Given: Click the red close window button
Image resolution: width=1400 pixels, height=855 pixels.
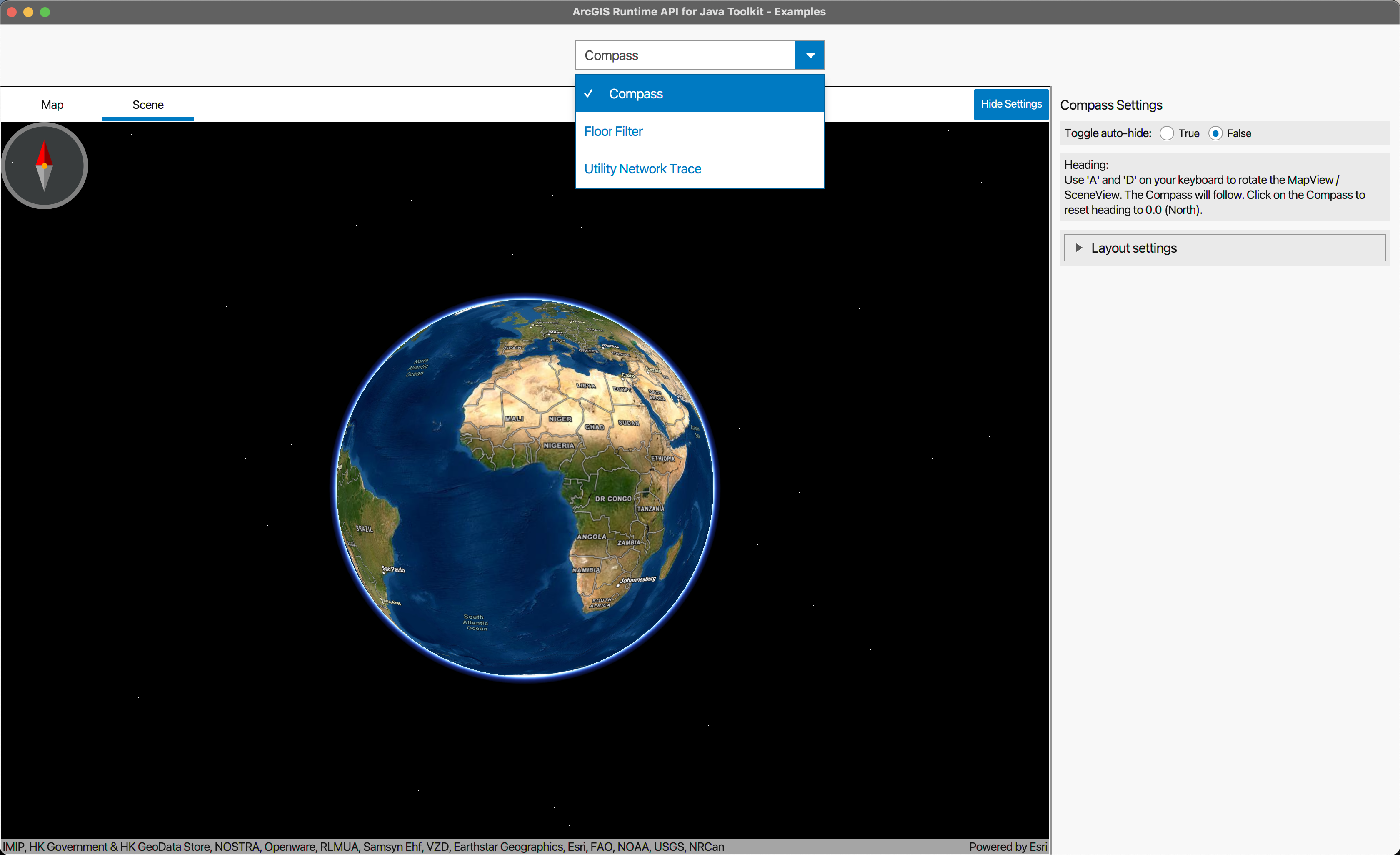Looking at the screenshot, I should click(11, 12).
